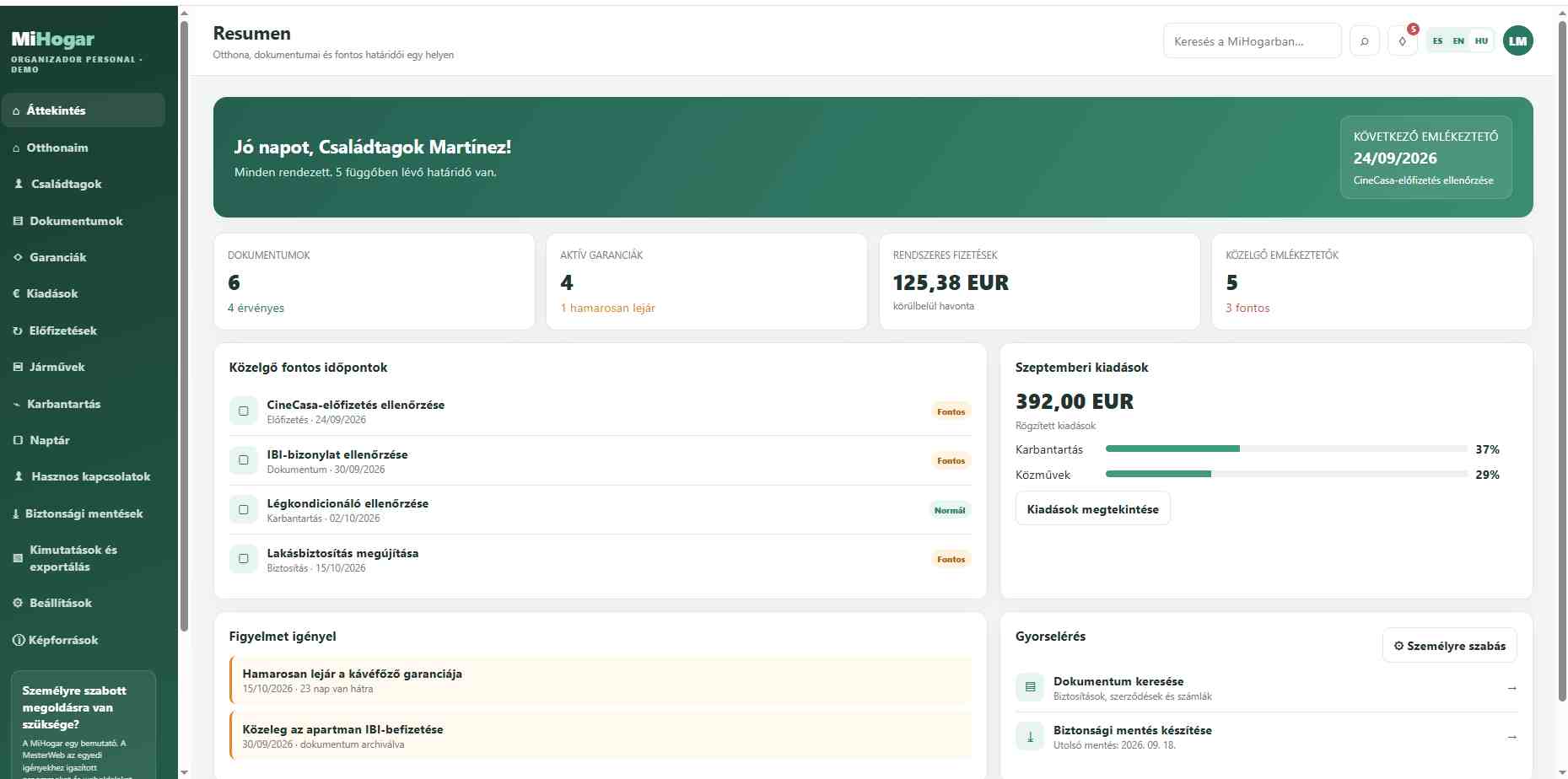This screenshot has width=1568, height=779.
Task: Open Otthonaim in sidebar
Action: click(84, 148)
